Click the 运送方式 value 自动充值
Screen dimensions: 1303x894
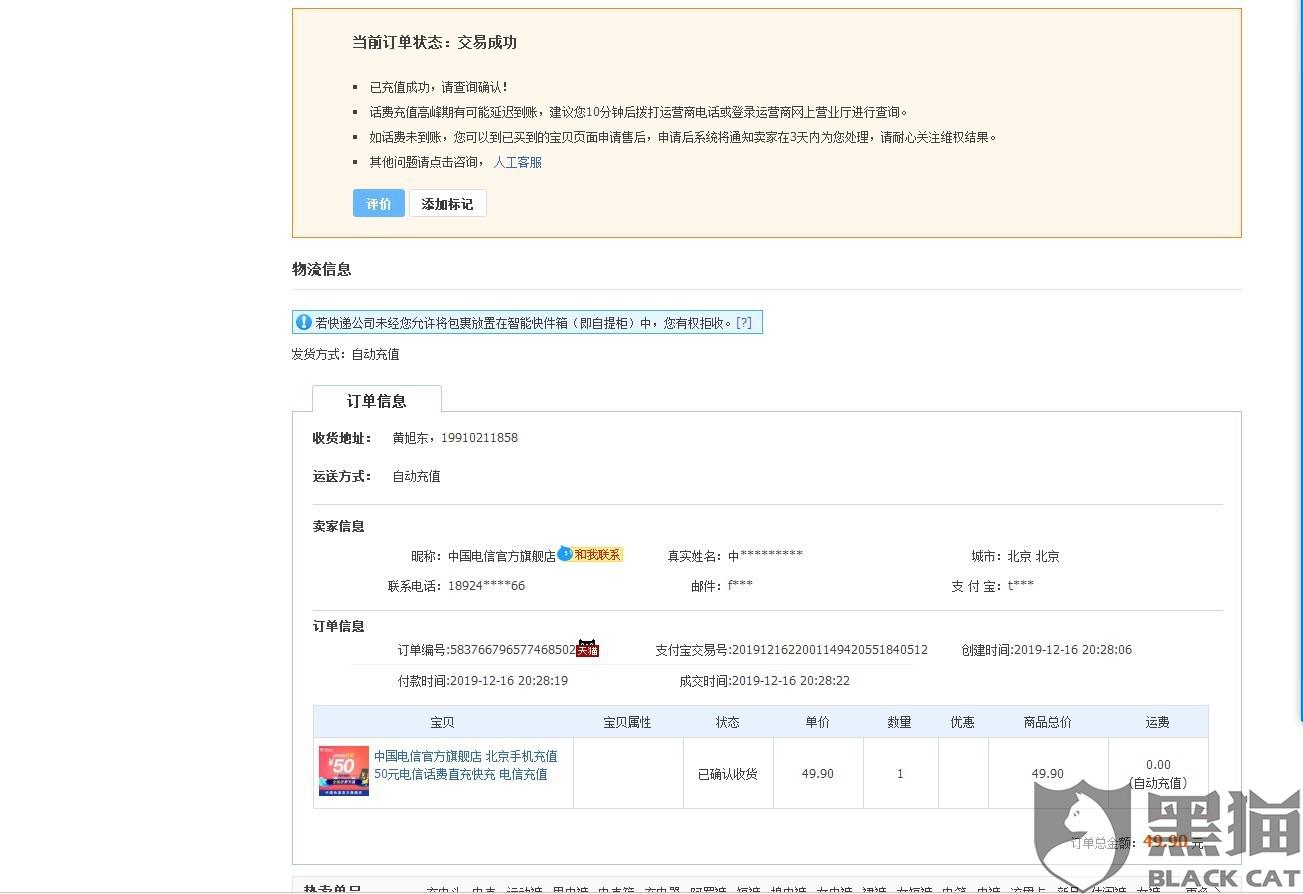(416, 477)
